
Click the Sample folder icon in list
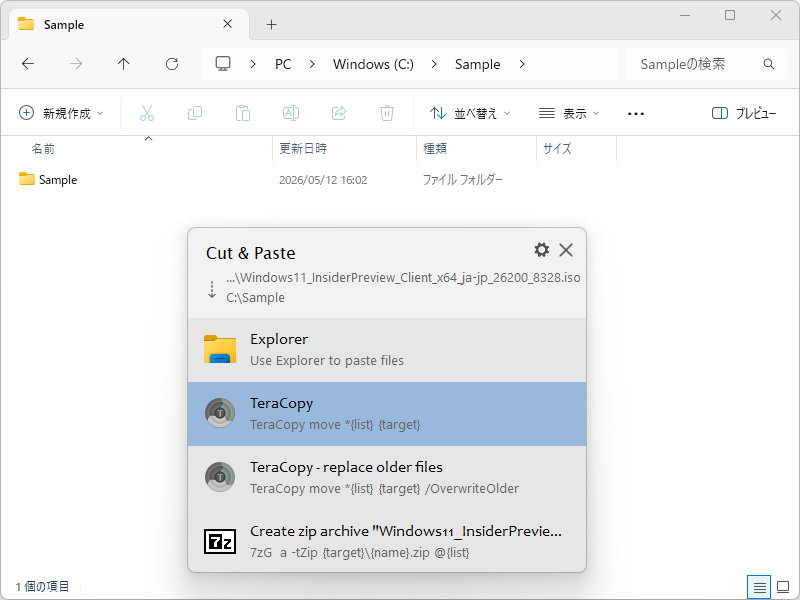(x=27, y=179)
